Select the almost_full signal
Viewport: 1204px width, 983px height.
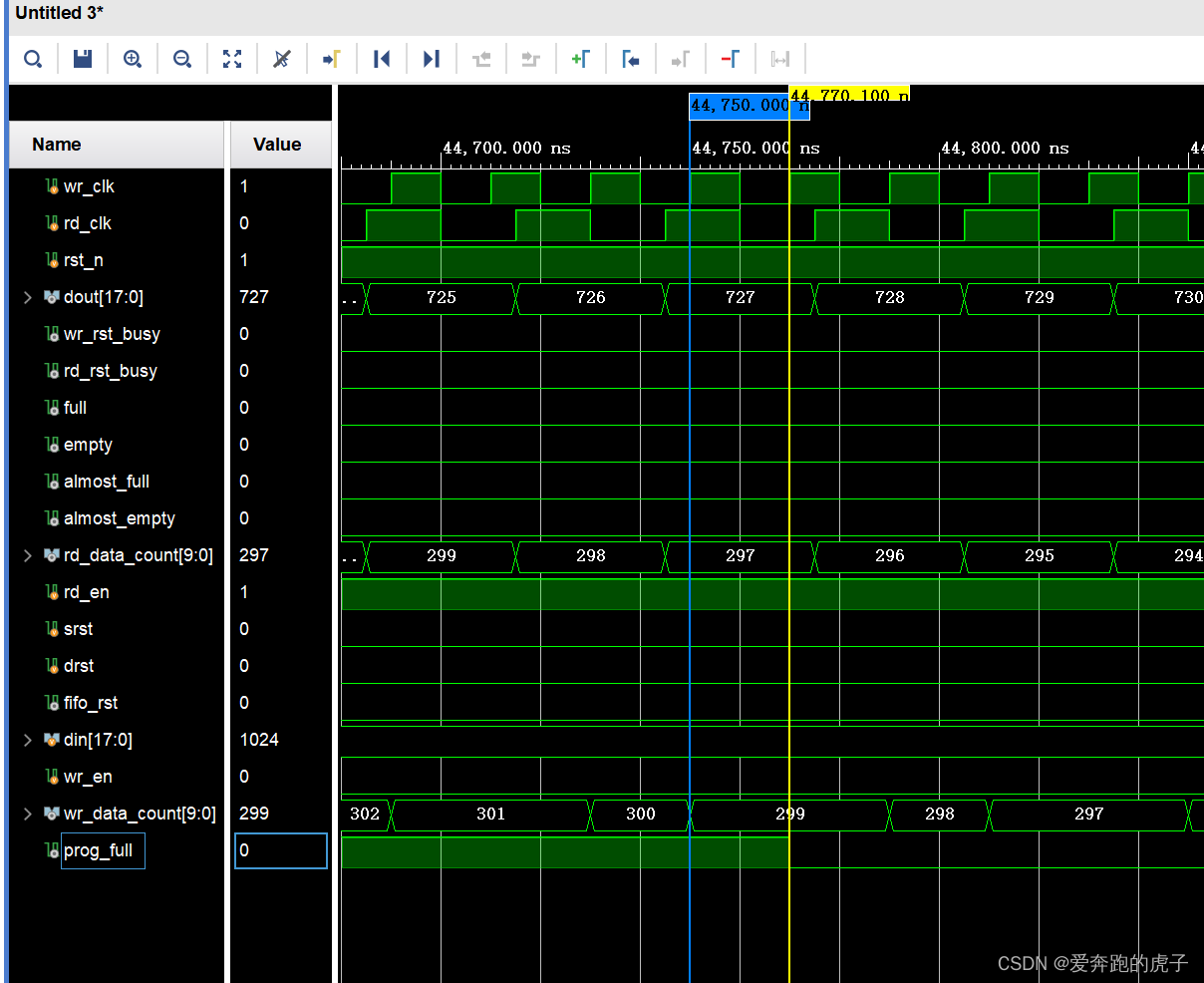107,482
